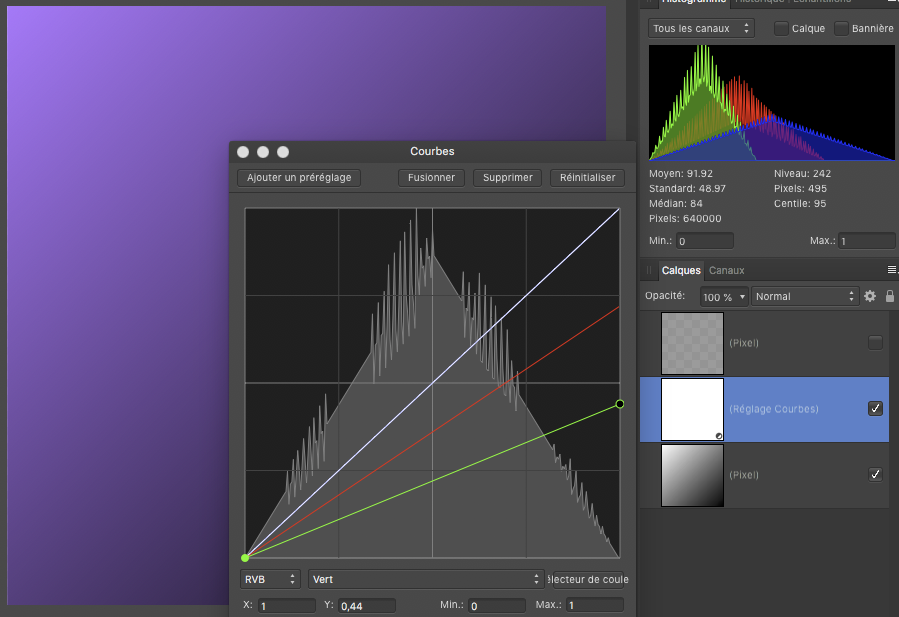Enable the Calque checkbox in Histogramme
Screen dimensions: 899x617
[x=781, y=28]
